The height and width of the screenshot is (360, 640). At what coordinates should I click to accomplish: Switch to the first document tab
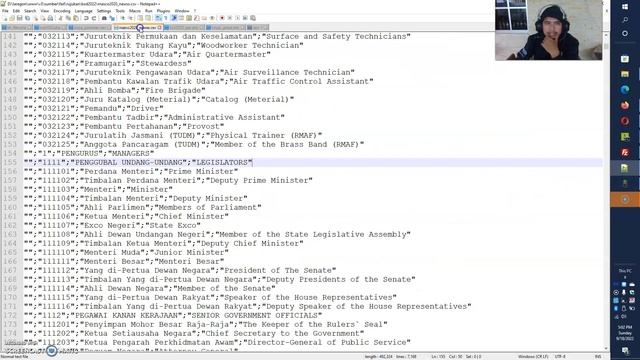[17, 27]
